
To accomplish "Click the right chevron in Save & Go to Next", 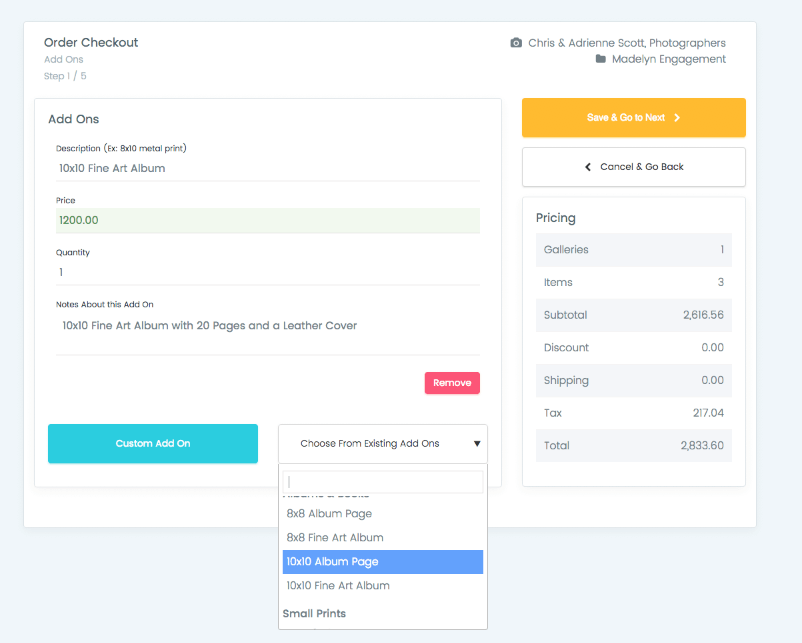I will (x=677, y=118).
